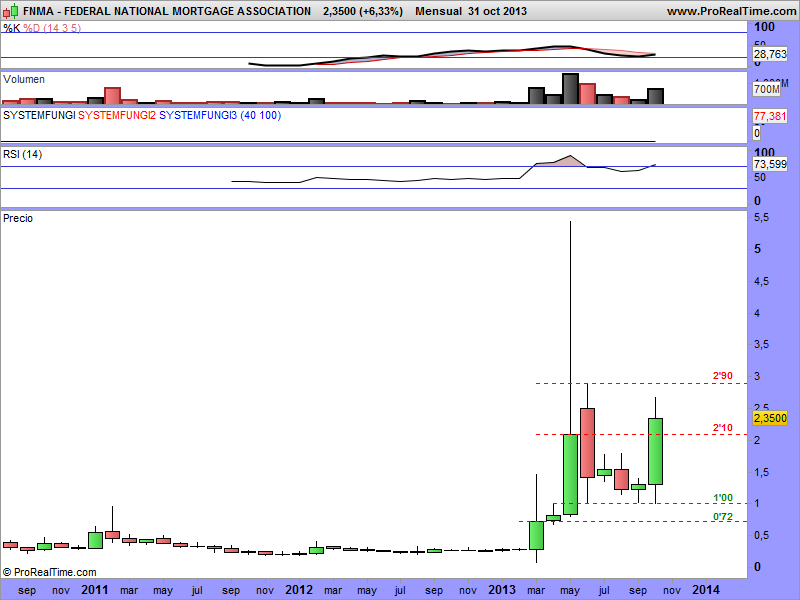Screen dimensions: 800x600
Task: Click the 1,5 price axis label
Action: point(761,472)
